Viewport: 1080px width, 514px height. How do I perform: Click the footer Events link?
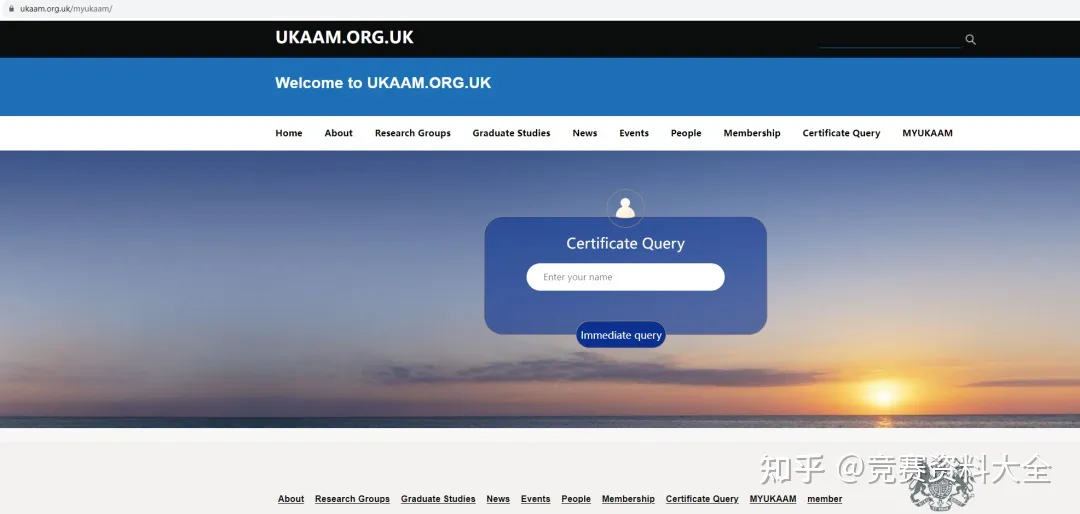coord(535,499)
